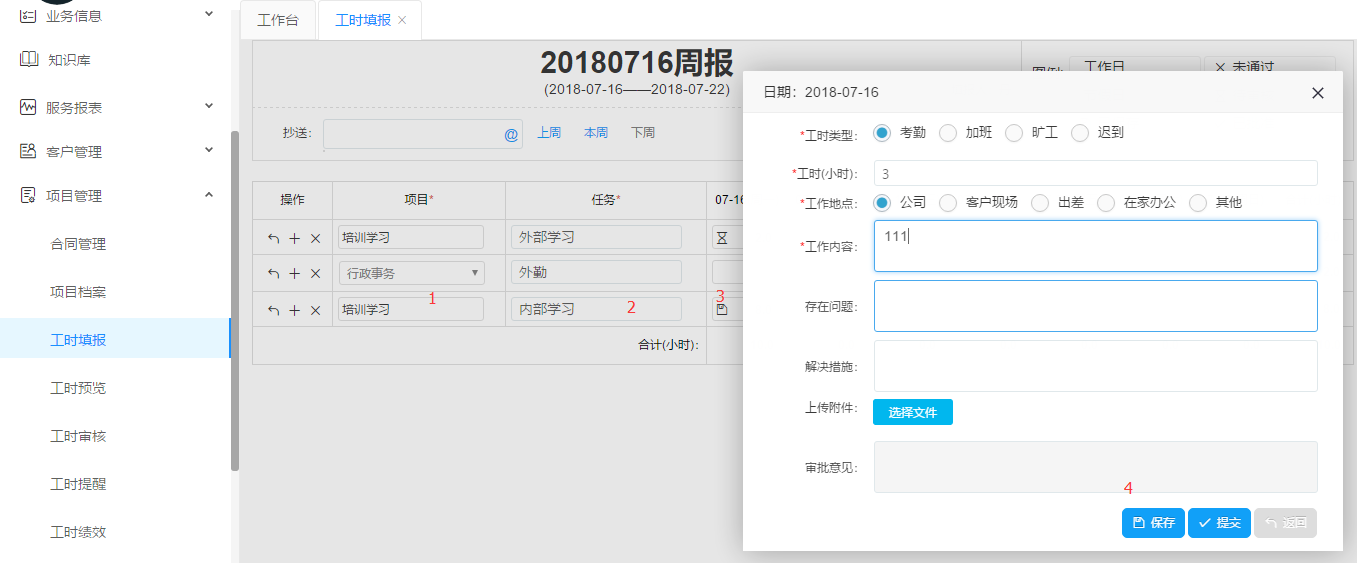Click the undo icon in first table row
The image size is (1357, 563).
pyautogui.click(x=274, y=238)
